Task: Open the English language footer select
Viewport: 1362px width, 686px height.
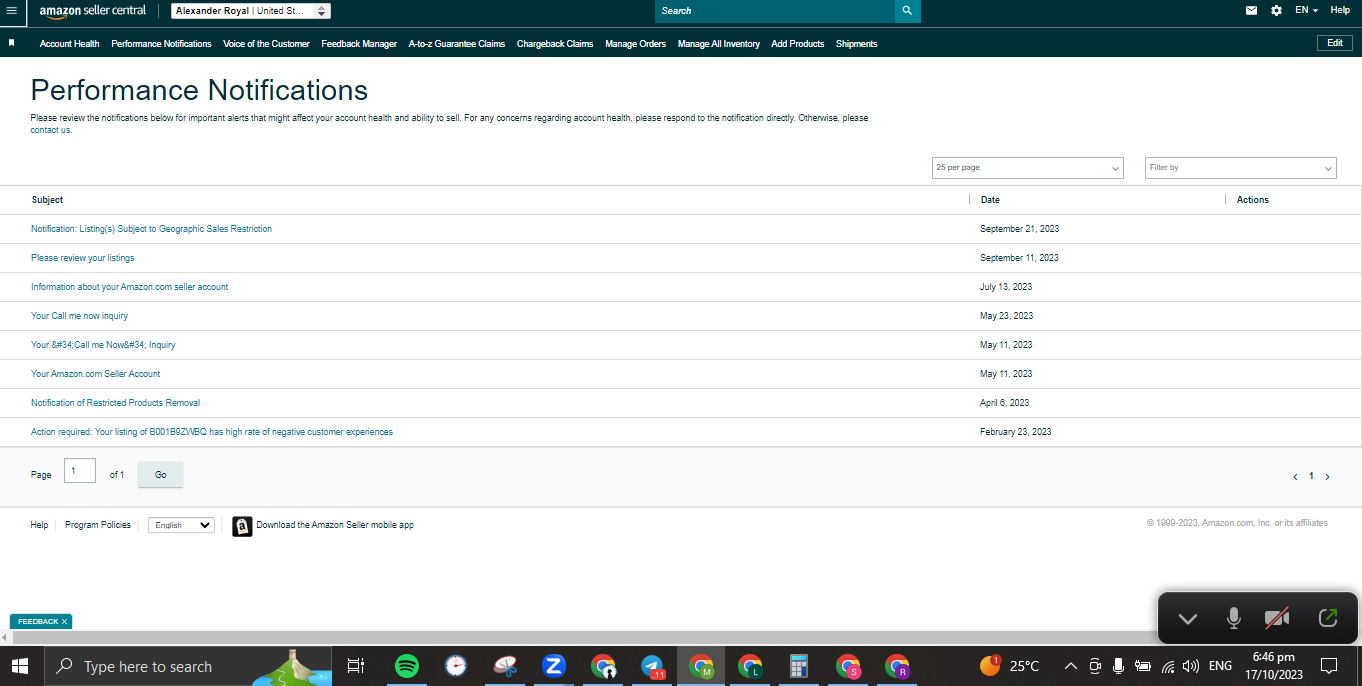Action: click(181, 525)
